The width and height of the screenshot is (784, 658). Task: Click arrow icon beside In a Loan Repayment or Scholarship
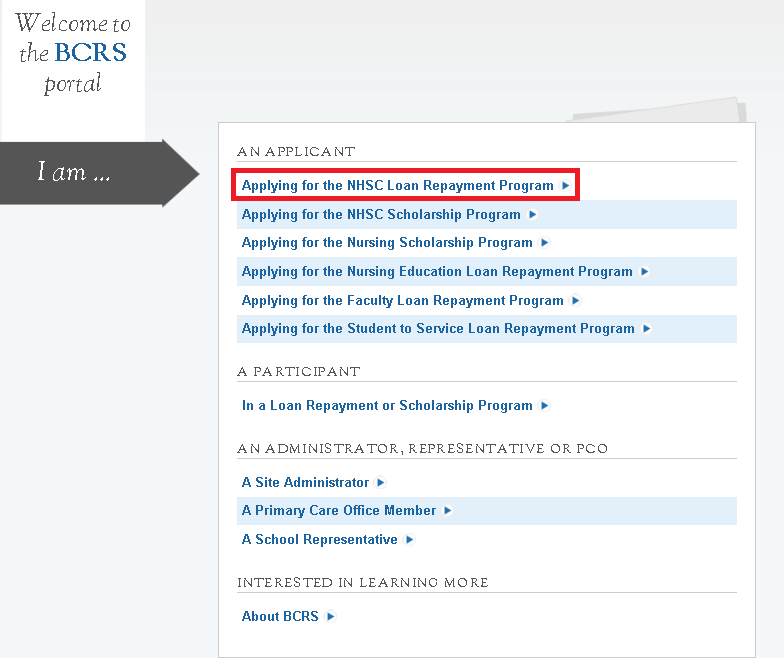(x=544, y=406)
